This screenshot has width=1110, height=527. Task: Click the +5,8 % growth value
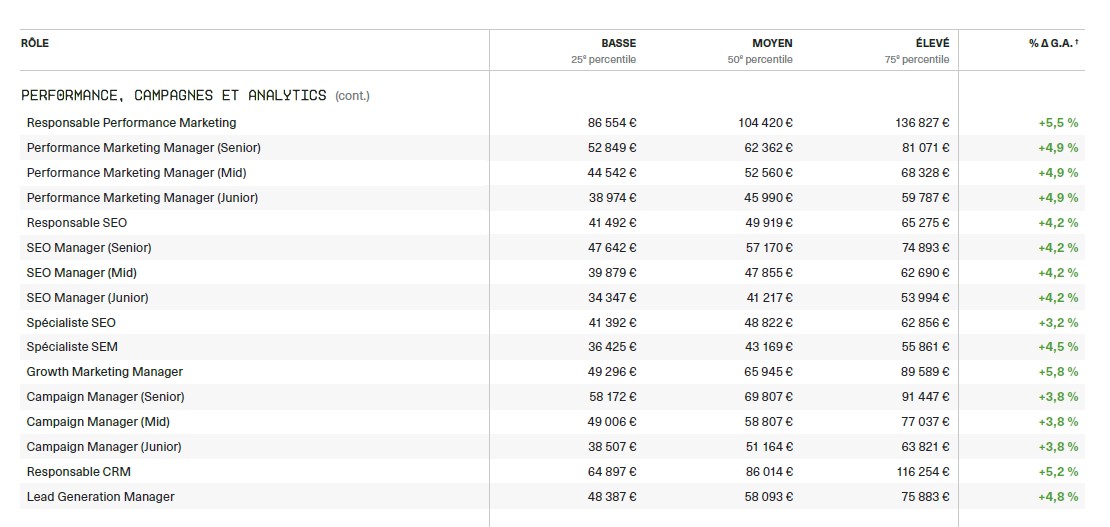pyautogui.click(x=1058, y=372)
